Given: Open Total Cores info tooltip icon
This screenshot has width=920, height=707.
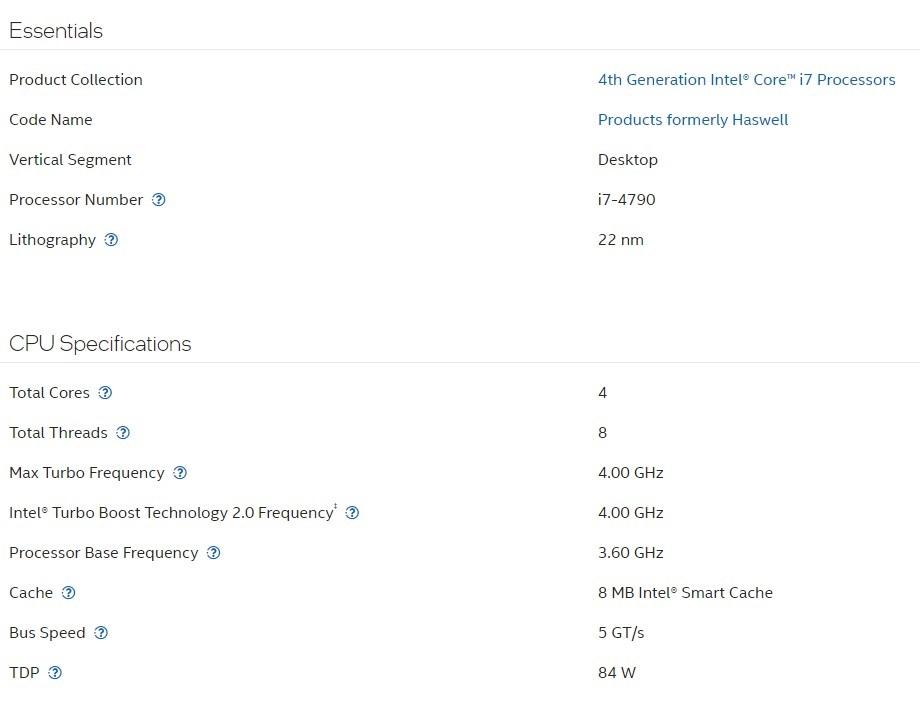Looking at the screenshot, I should tap(105, 393).
